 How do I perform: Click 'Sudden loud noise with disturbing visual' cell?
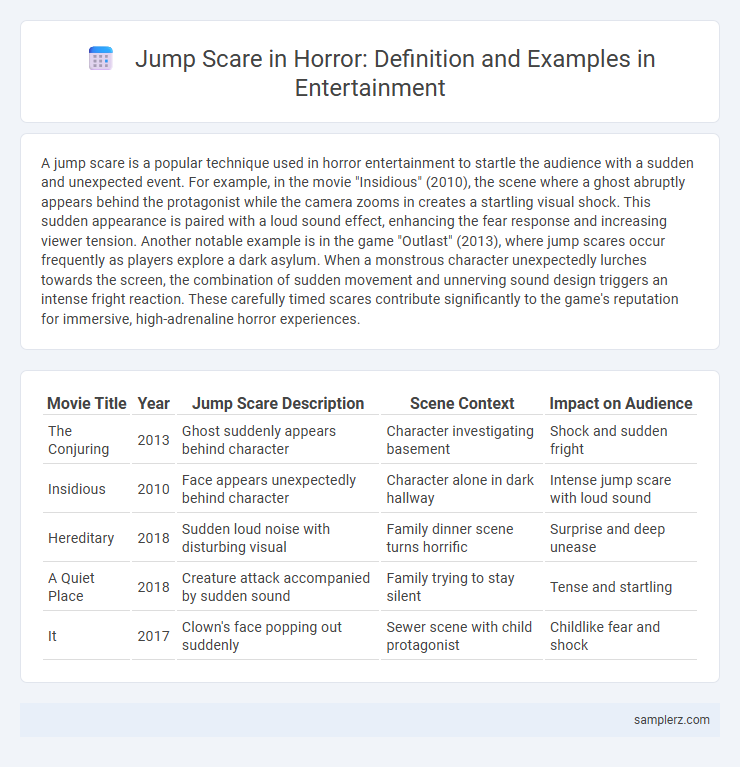278,538
